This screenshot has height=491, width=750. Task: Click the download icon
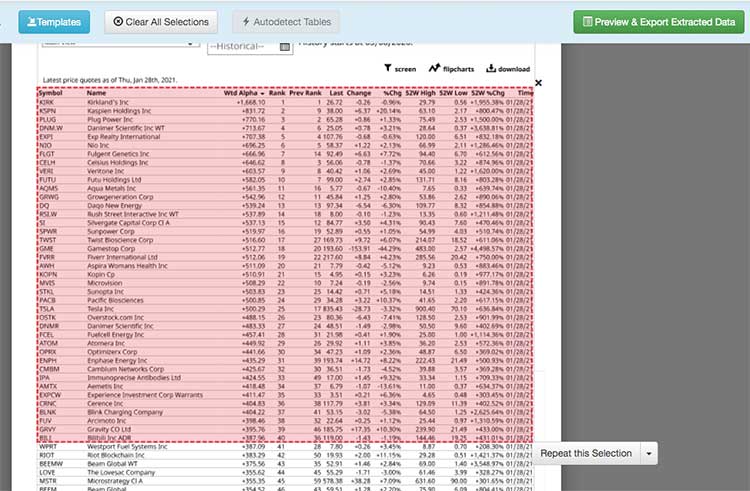point(508,69)
